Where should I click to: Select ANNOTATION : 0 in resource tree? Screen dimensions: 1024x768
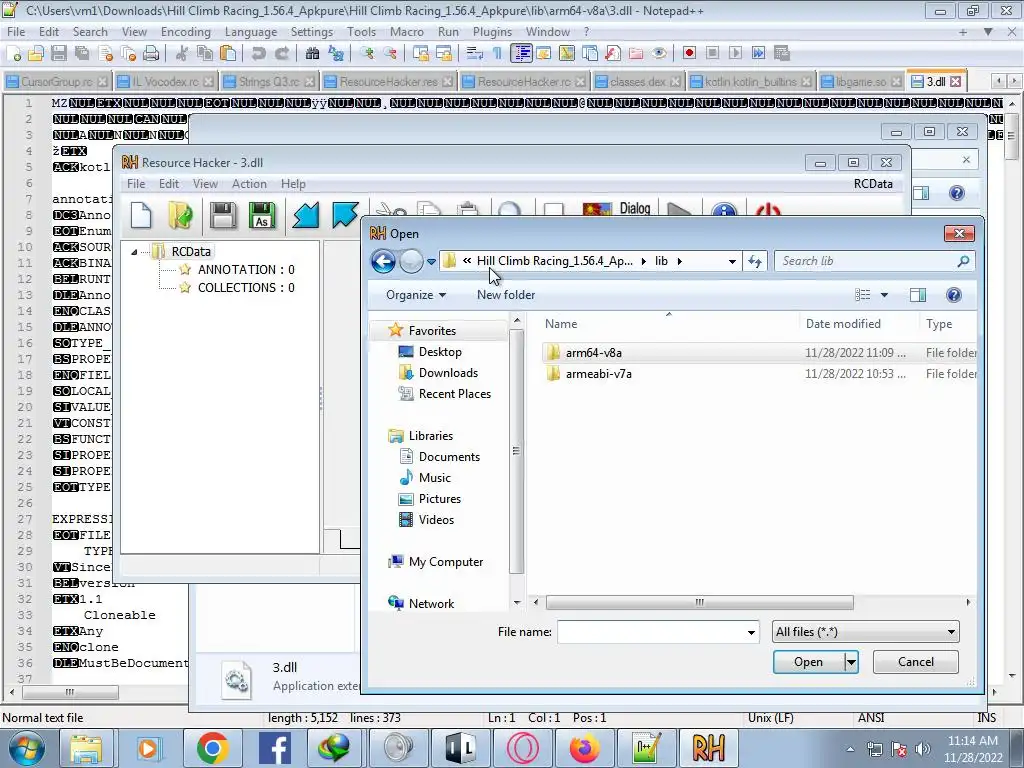click(x=246, y=270)
